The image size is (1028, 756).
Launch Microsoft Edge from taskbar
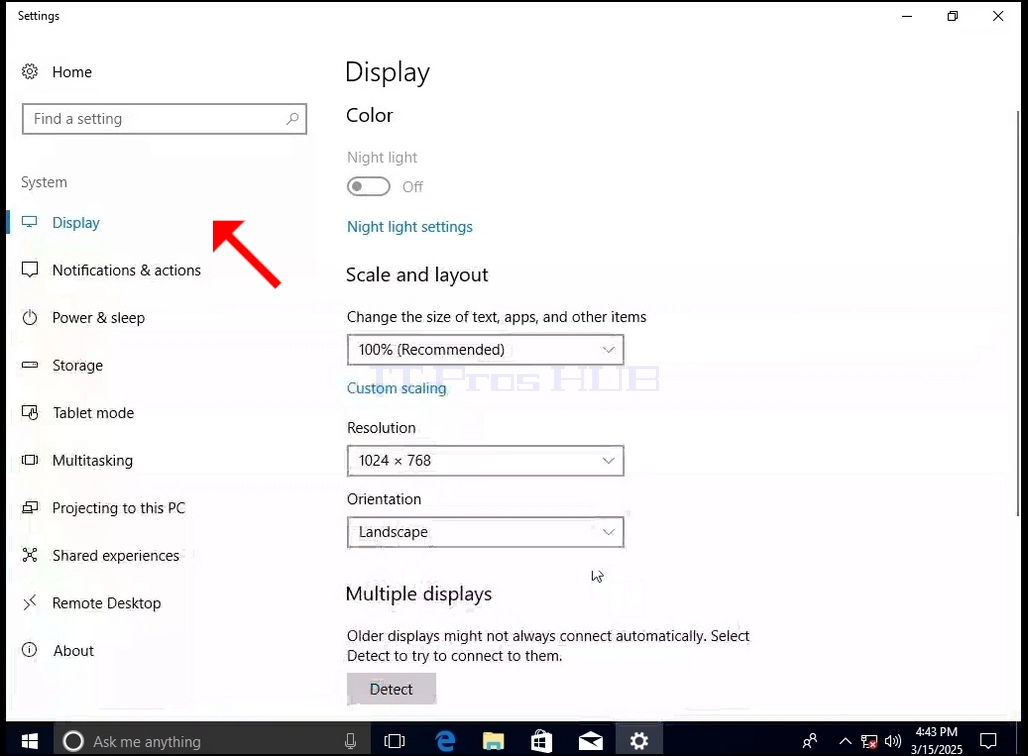click(x=445, y=741)
